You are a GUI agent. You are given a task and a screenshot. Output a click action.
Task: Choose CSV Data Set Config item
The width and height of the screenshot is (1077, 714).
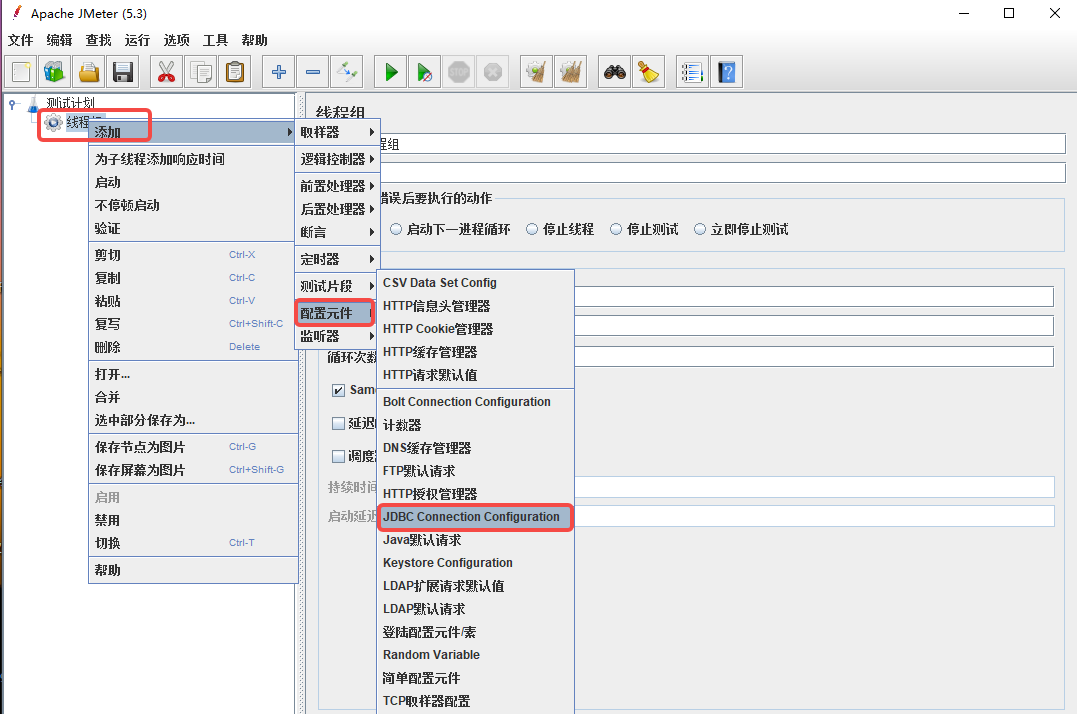440,283
